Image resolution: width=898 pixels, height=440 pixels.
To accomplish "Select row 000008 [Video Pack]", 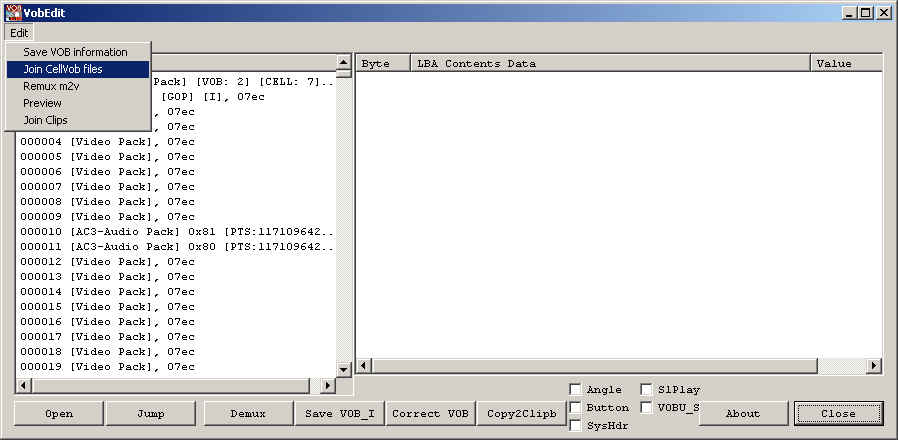I will click(x=175, y=202).
